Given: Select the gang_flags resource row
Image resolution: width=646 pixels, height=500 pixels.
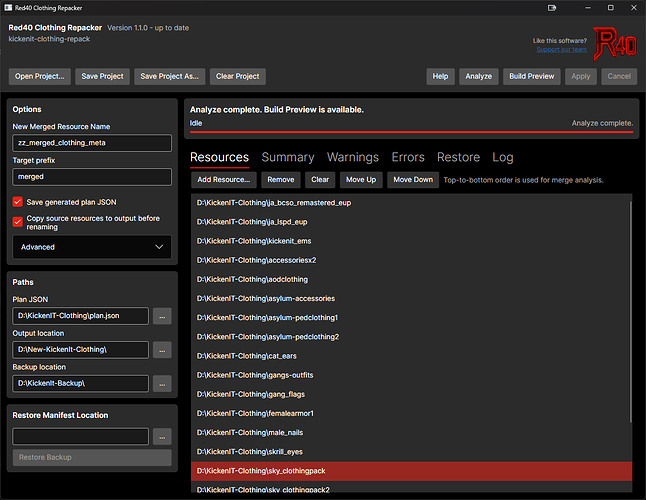Looking at the screenshot, I should tap(411, 395).
